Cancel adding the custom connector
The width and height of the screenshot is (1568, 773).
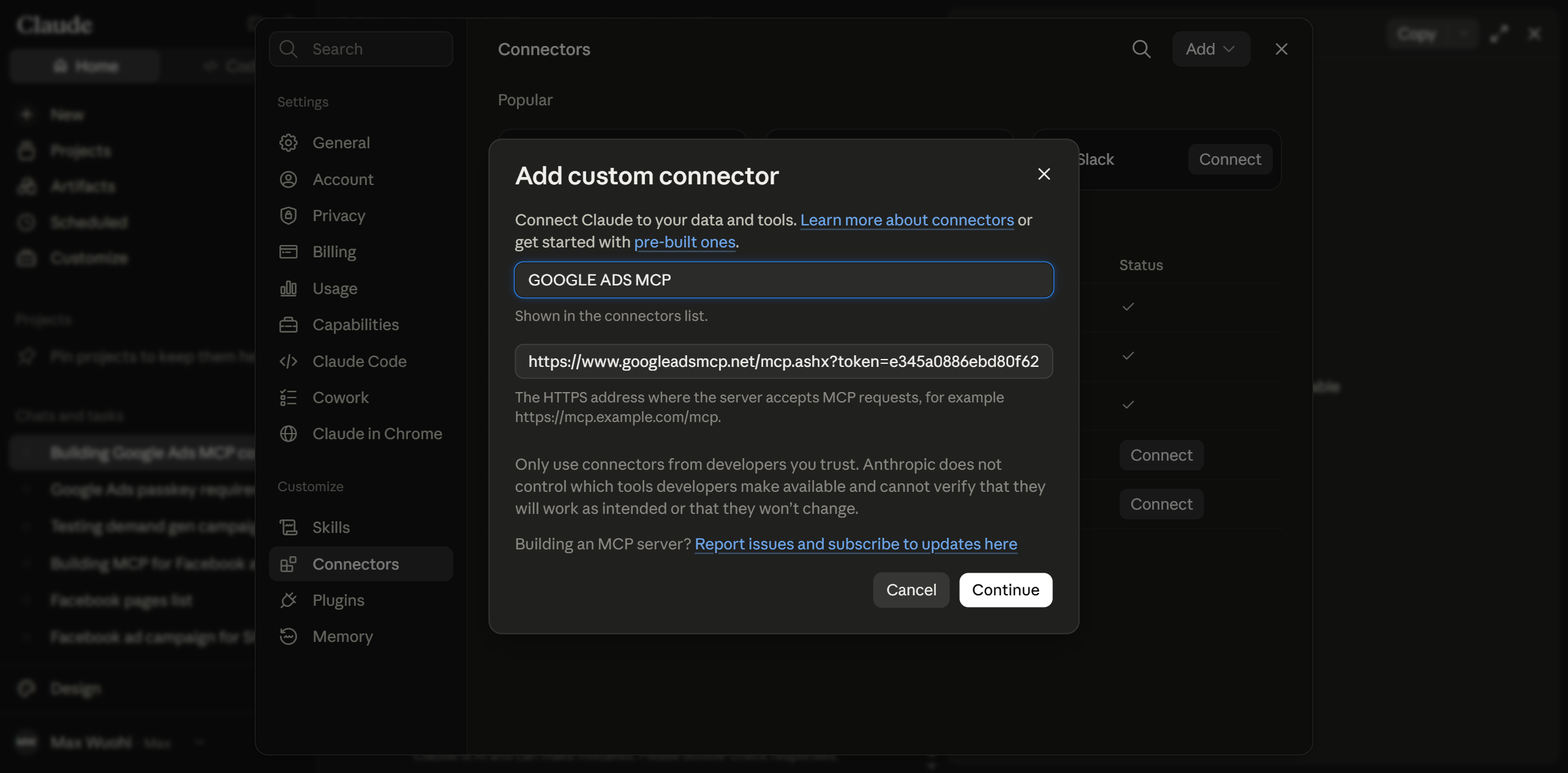coord(911,590)
